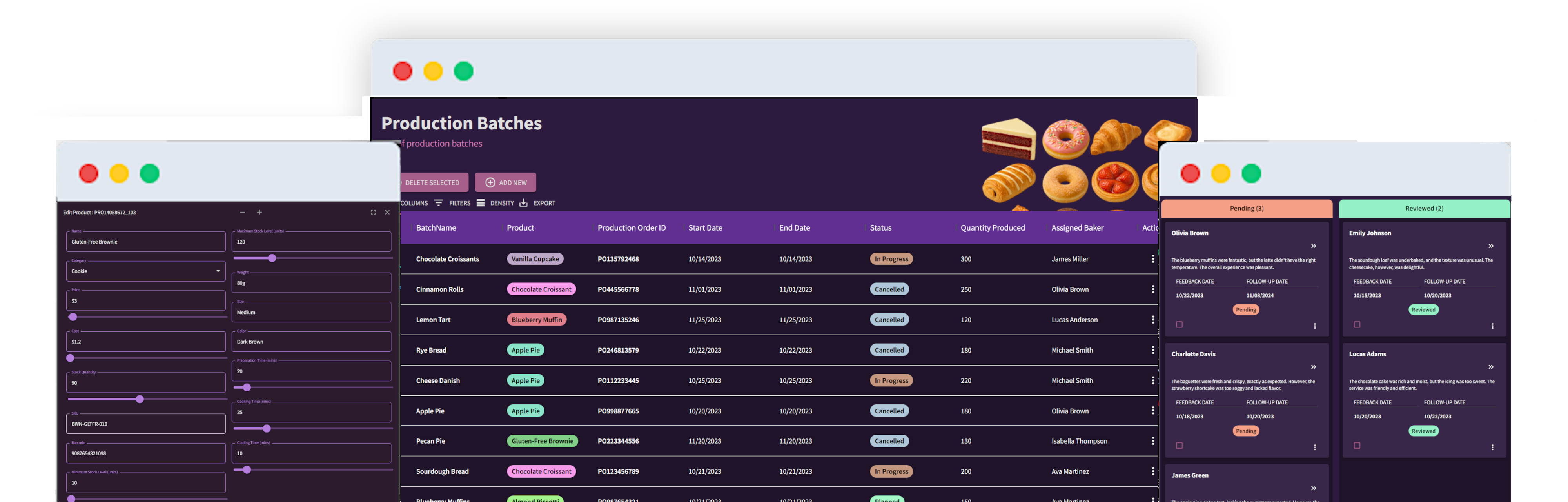Click the Color field showing Dark Brown
Image resolution: width=1568 pixels, height=502 pixels.
(x=311, y=342)
